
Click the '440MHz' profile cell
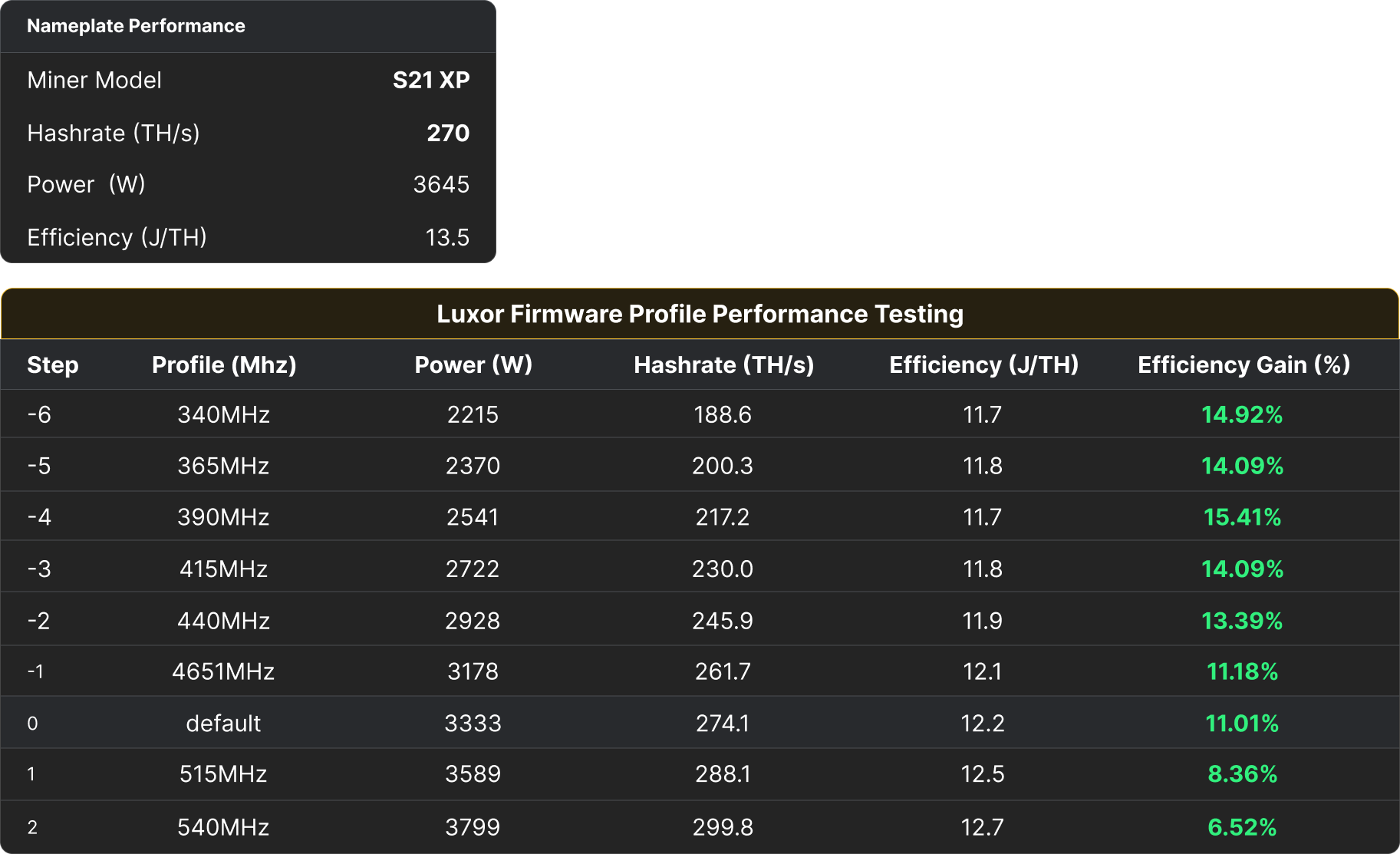pyautogui.click(x=223, y=621)
